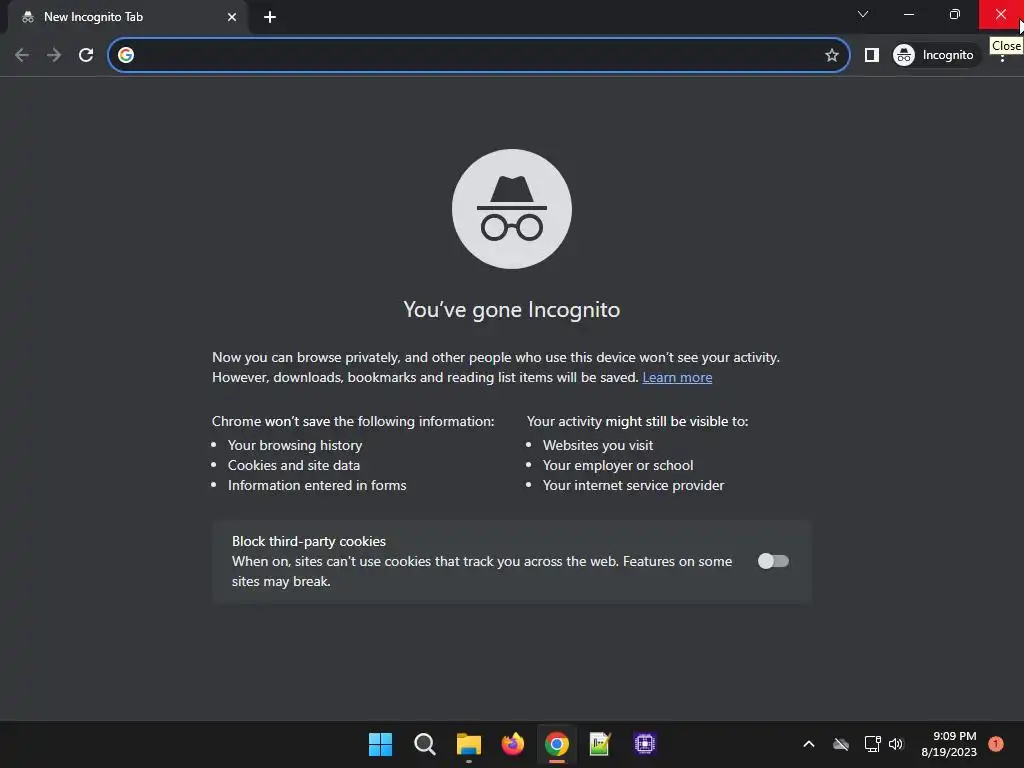Close the New Incognito Tab
Screen dimensions: 1024x768
tap(232, 17)
